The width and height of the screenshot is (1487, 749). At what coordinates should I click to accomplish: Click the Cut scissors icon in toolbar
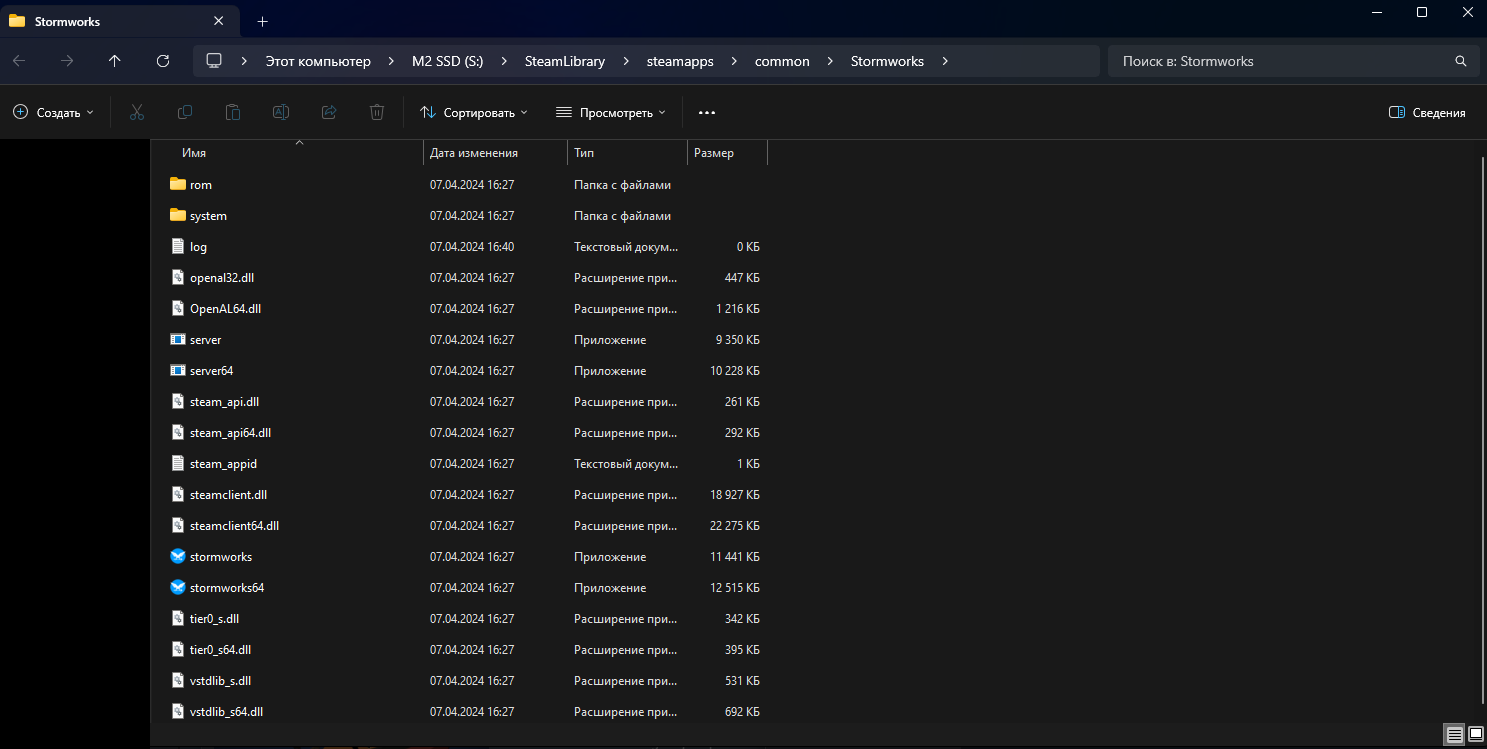[137, 113]
